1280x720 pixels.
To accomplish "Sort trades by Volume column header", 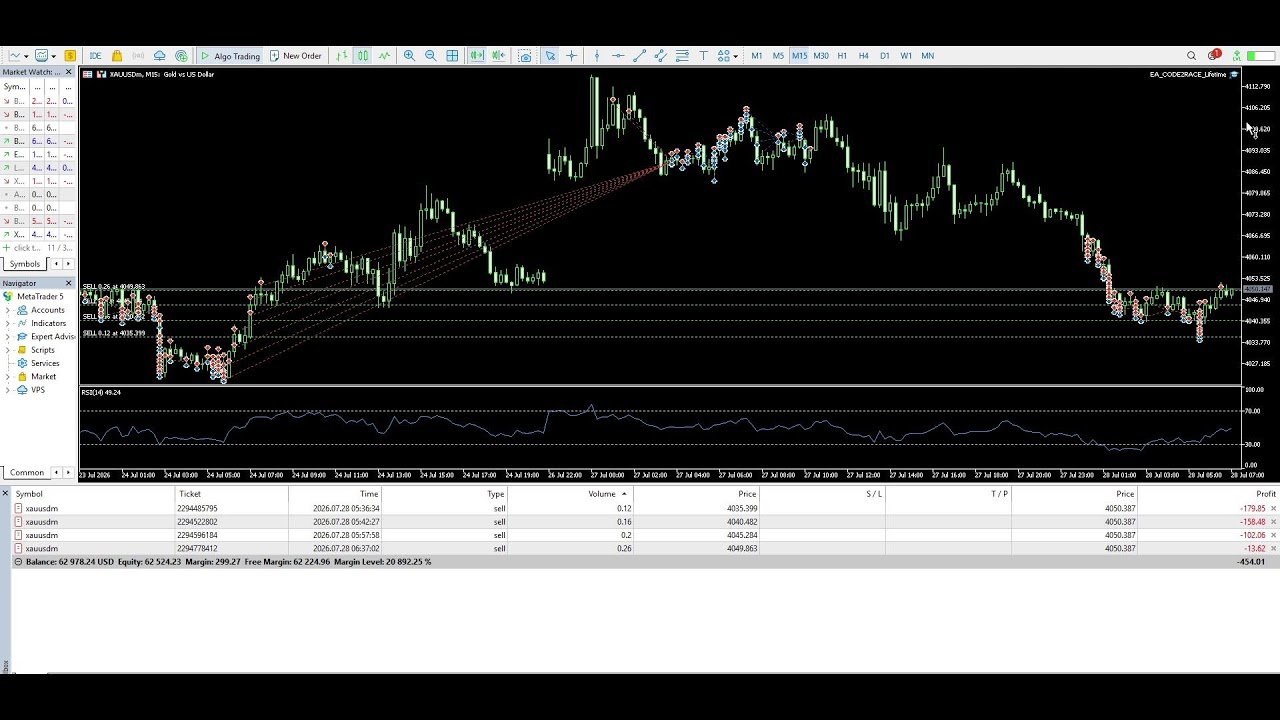I will tap(570, 494).
